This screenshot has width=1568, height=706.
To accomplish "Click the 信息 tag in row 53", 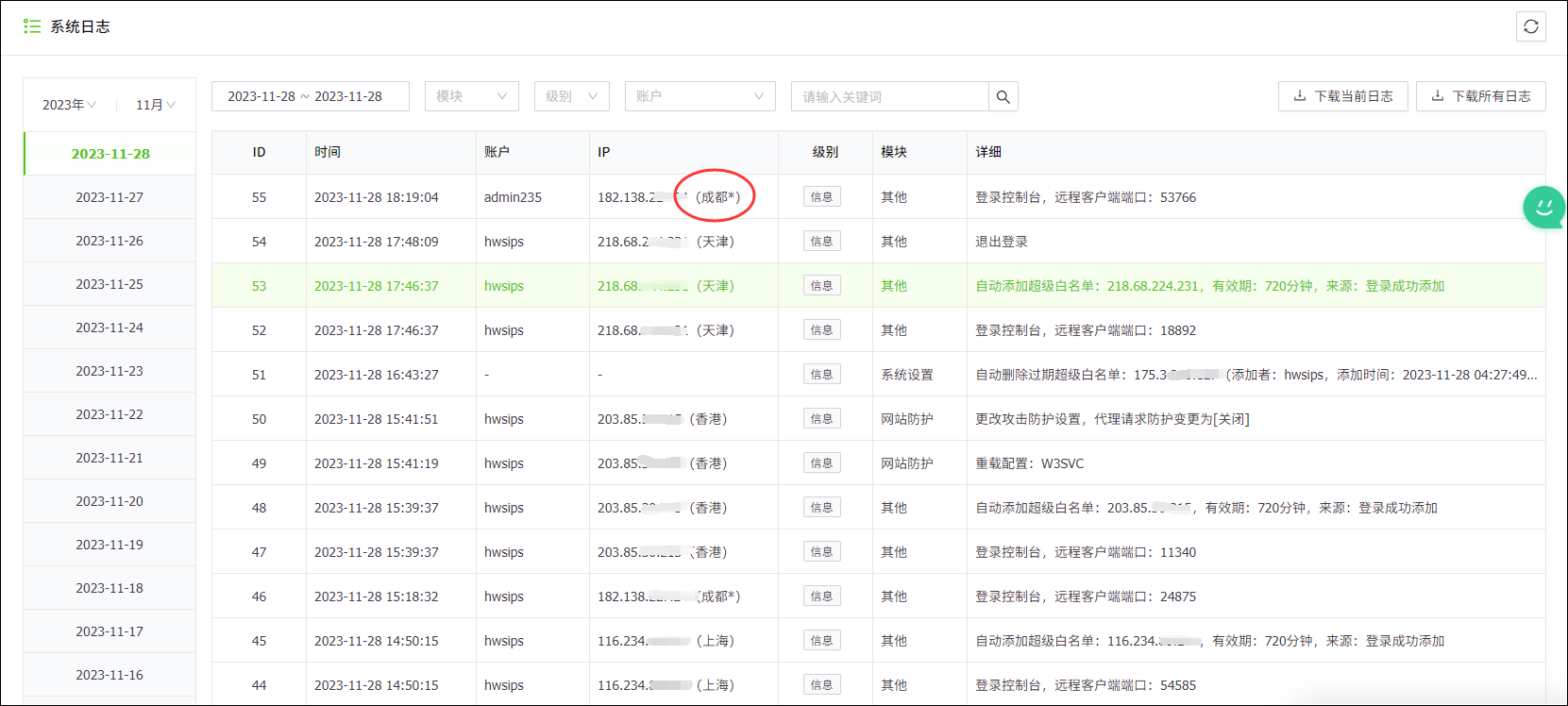I will coord(822,286).
